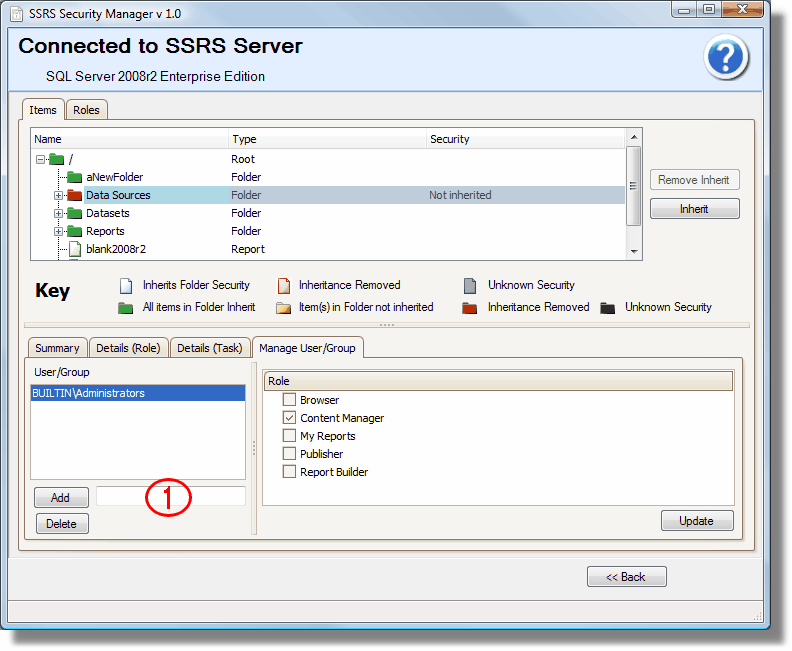The width and height of the screenshot is (792, 651).
Task: Click the gray Unknown Security document icon
Action: (x=470, y=286)
